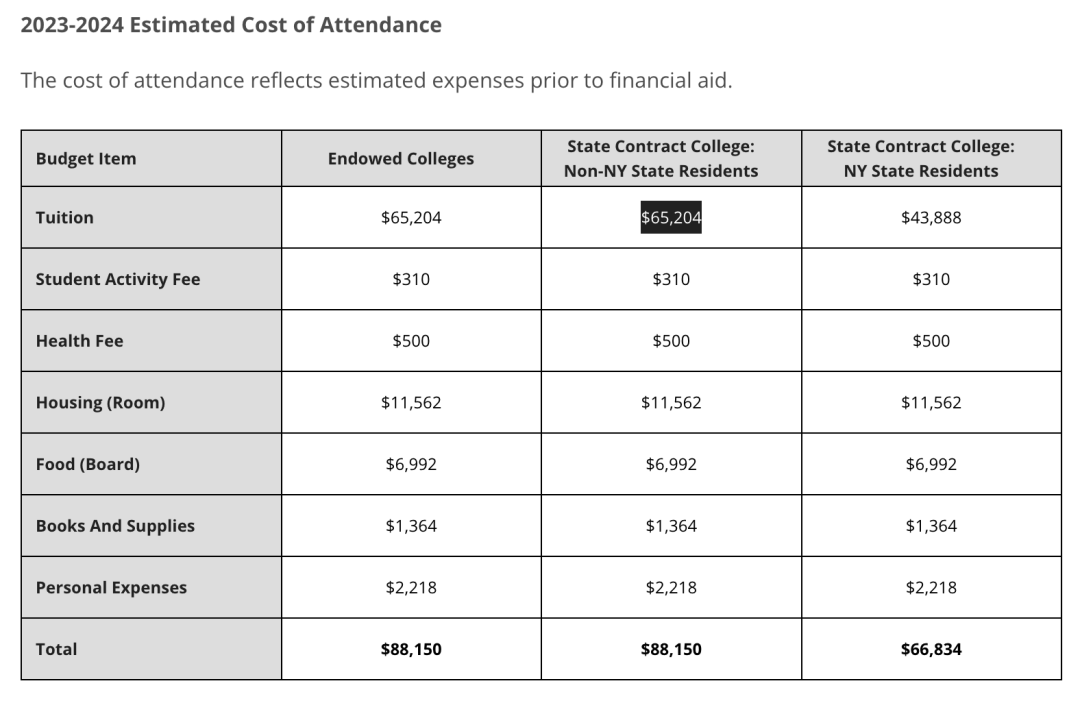Click the NY State Residents column header
The height and width of the screenshot is (703, 1080).
click(x=921, y=158)
